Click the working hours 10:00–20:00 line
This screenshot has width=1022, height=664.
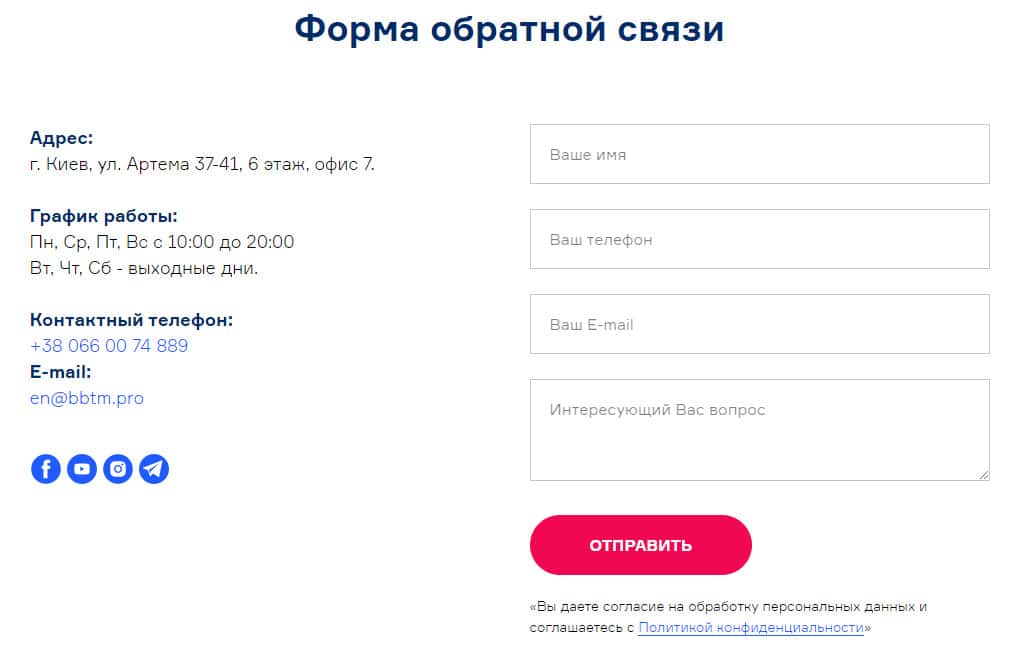pyautogui.click(x=162, y=242)
